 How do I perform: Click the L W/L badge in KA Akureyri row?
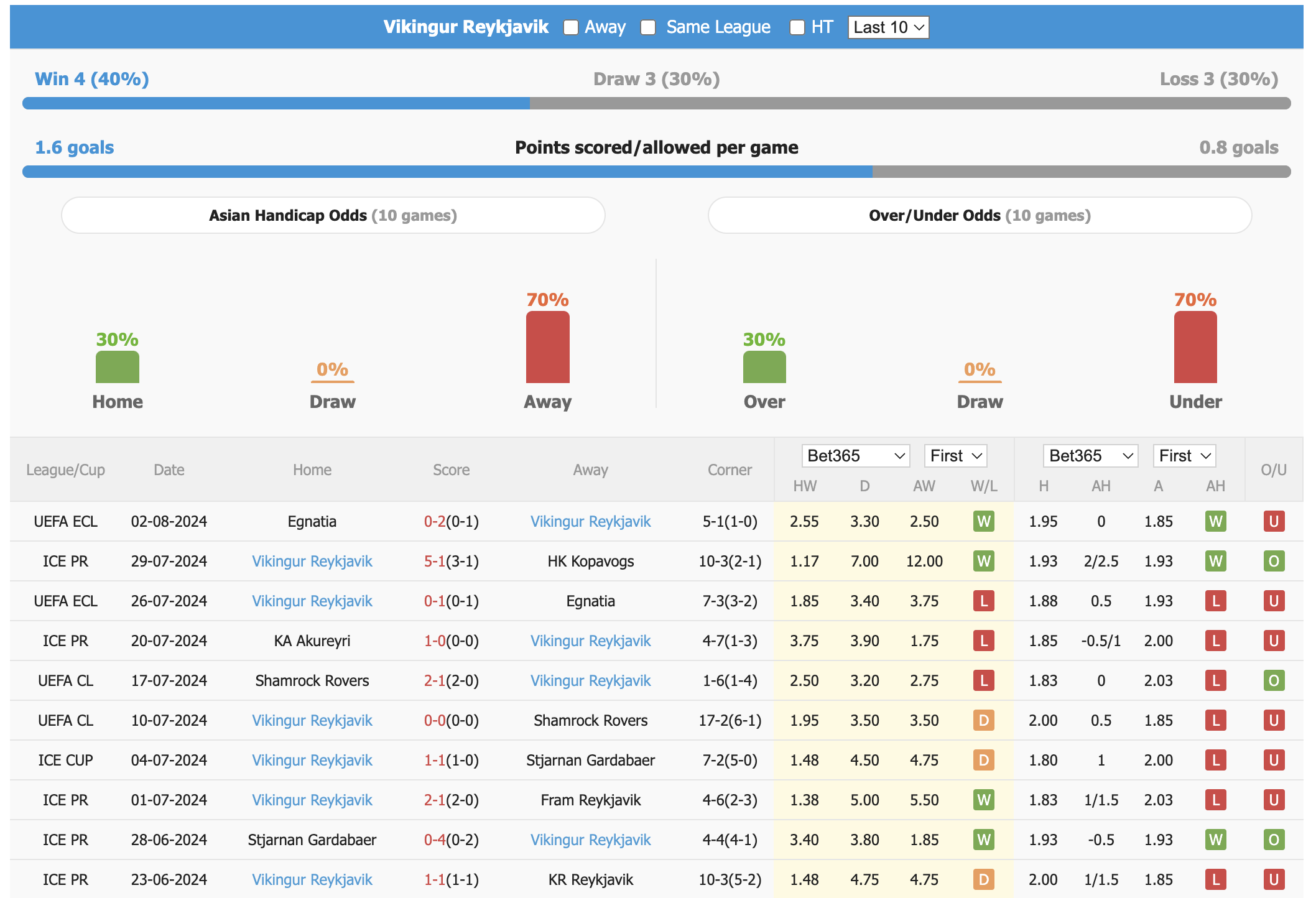(984, 641)
